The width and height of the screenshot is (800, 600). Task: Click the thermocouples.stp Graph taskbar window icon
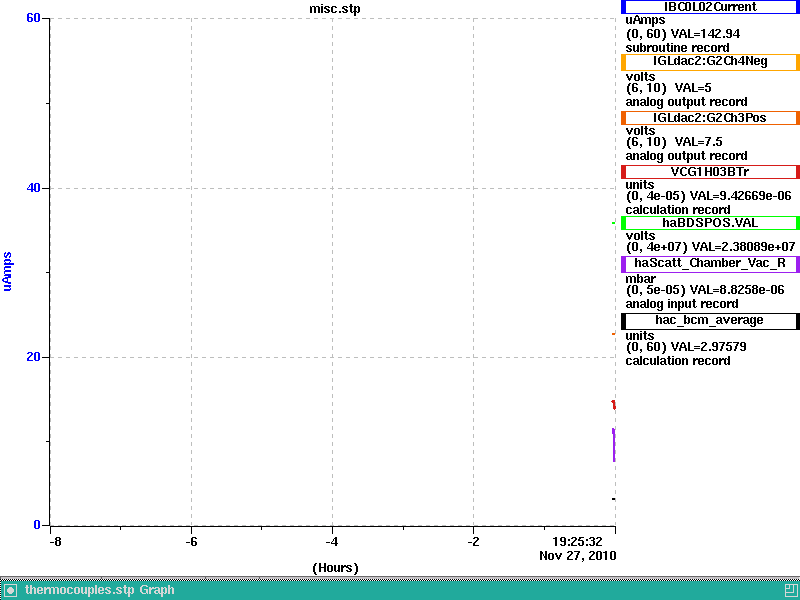coord(10,590)
